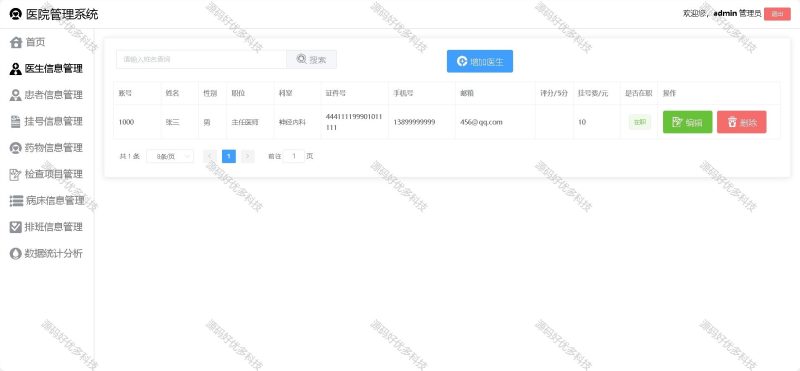Click the doctor icon beside 医生信息管理

tap(16, 68)
